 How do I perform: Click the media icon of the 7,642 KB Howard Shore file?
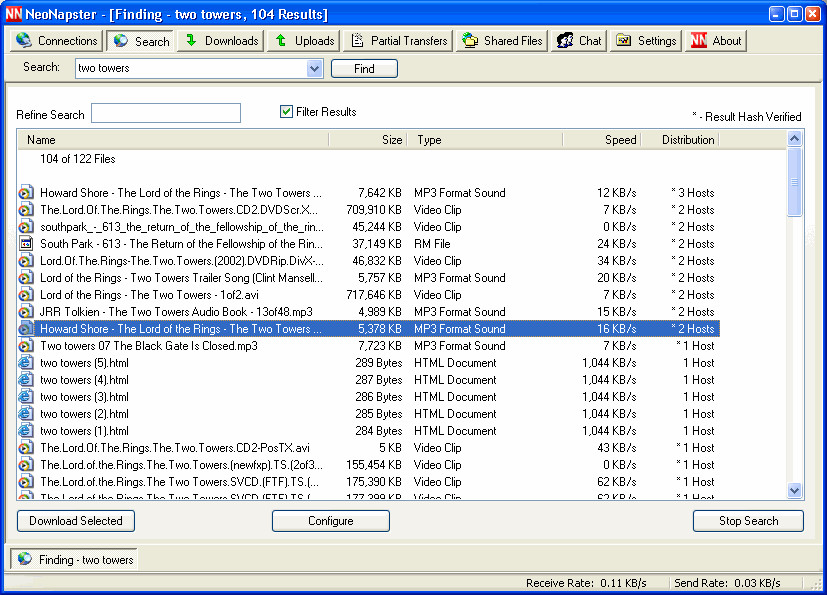pyautogui.click(x=26, y=193)
